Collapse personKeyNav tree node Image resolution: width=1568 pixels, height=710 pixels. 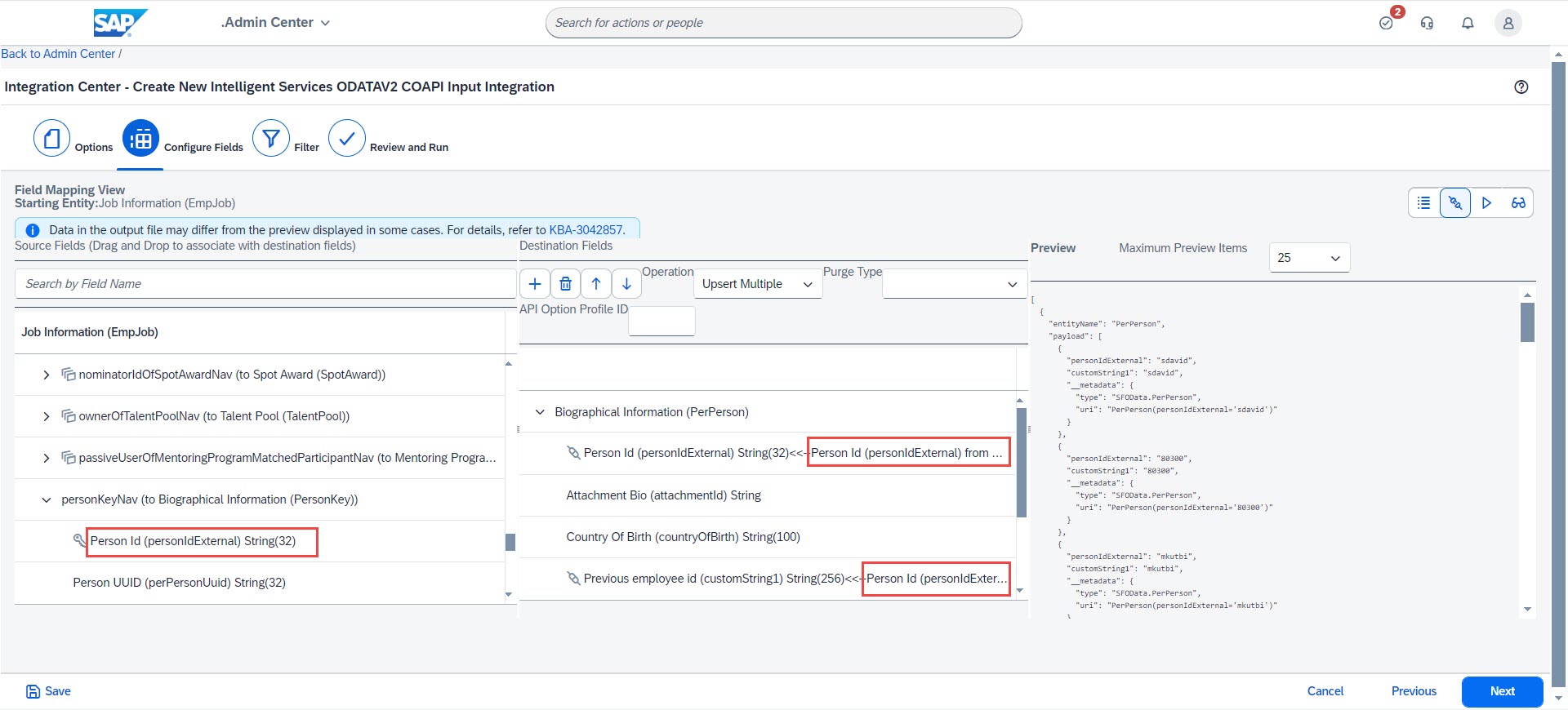point(47,499)
